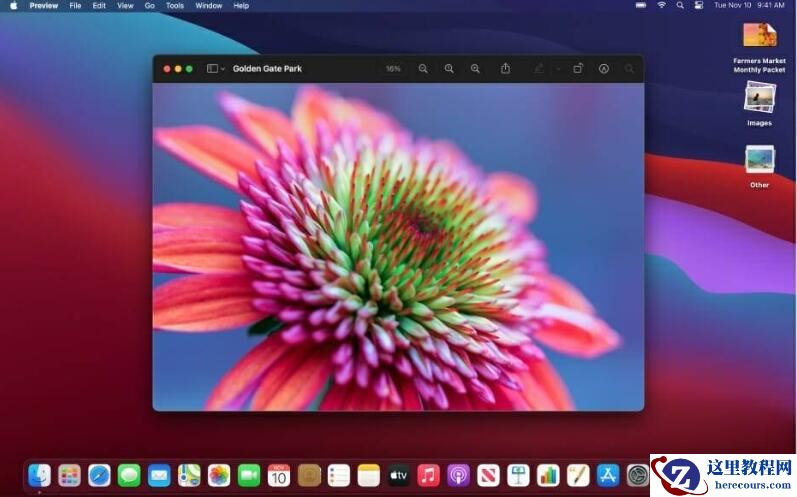Viewport: 797px width, 497px height.
Task: Open Launchpad from the Dock
Action: coord(69,476)
